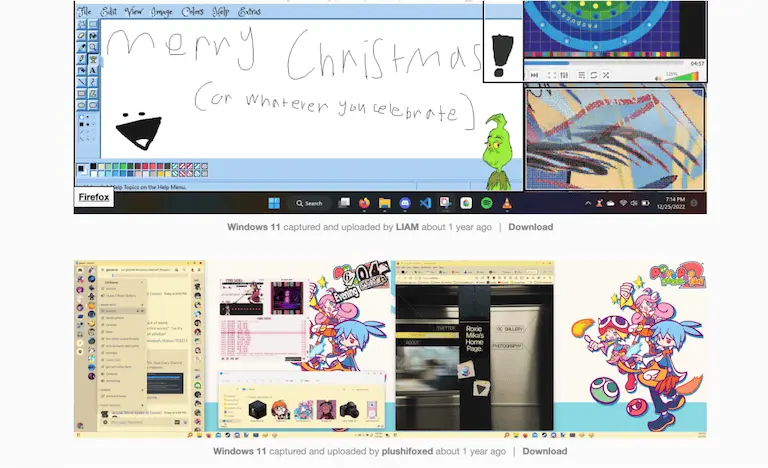The width and height of the screenshot is (768, 468).
Task: Download LIAM's Windows 11 screenshot
Action: 530,227
